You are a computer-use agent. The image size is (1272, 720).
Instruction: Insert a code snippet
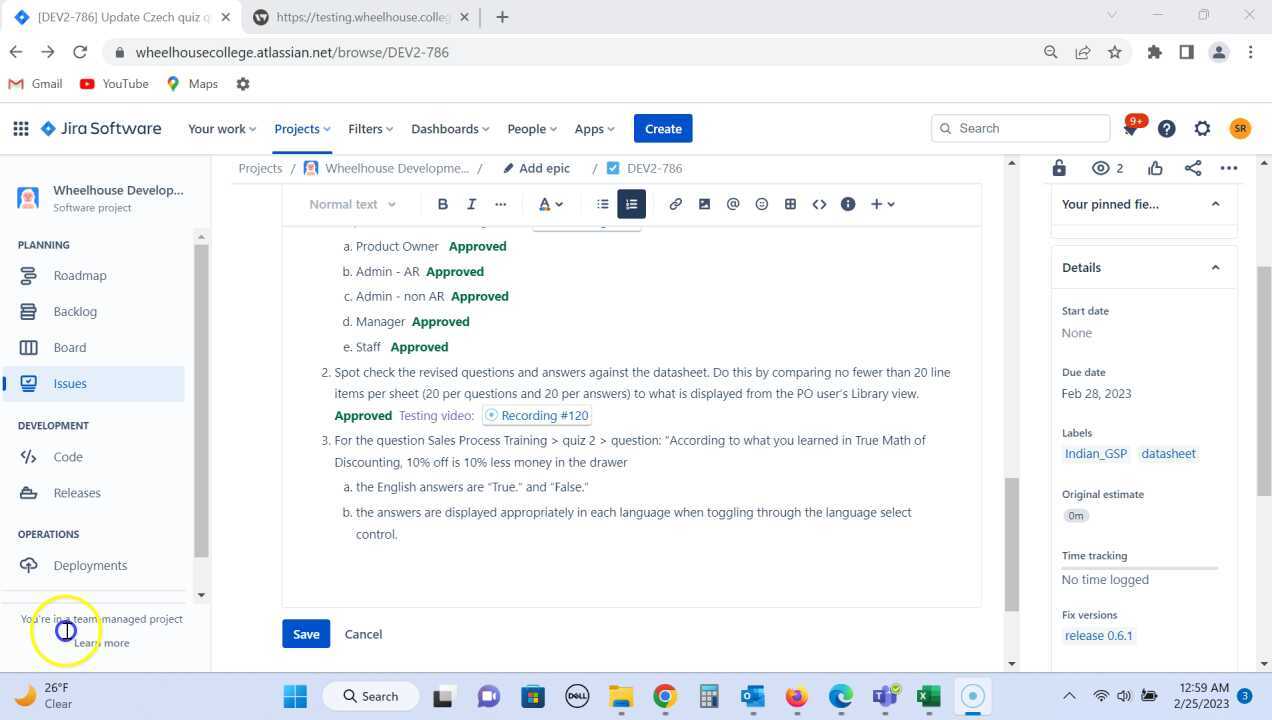(x=819, y=204)
